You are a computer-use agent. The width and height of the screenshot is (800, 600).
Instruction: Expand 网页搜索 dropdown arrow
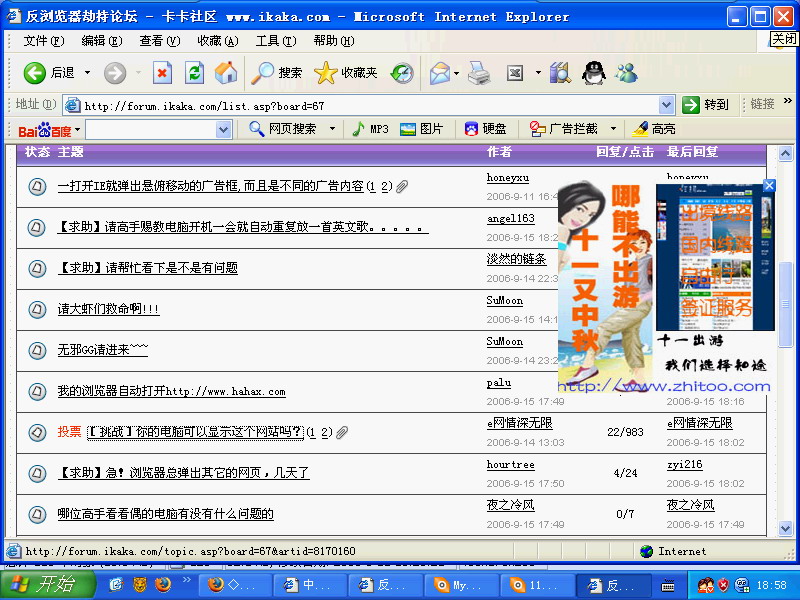(333, 129)
